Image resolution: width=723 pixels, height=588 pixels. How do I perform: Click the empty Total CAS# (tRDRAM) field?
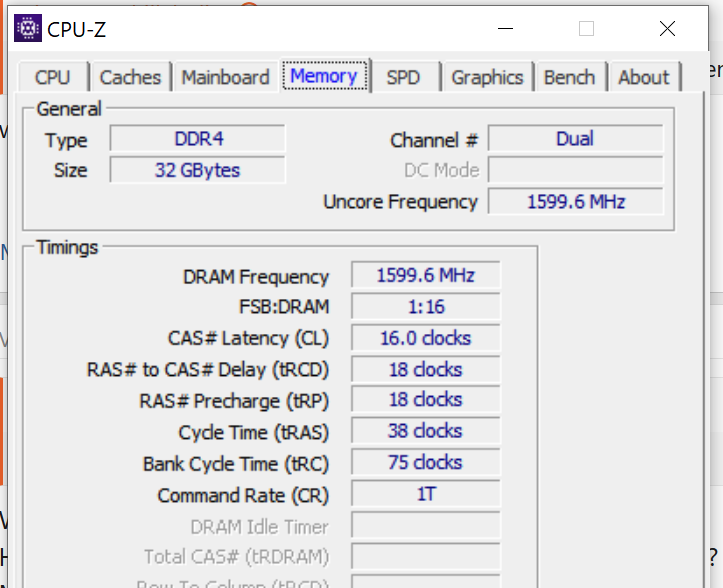click(x=426, y=556)
